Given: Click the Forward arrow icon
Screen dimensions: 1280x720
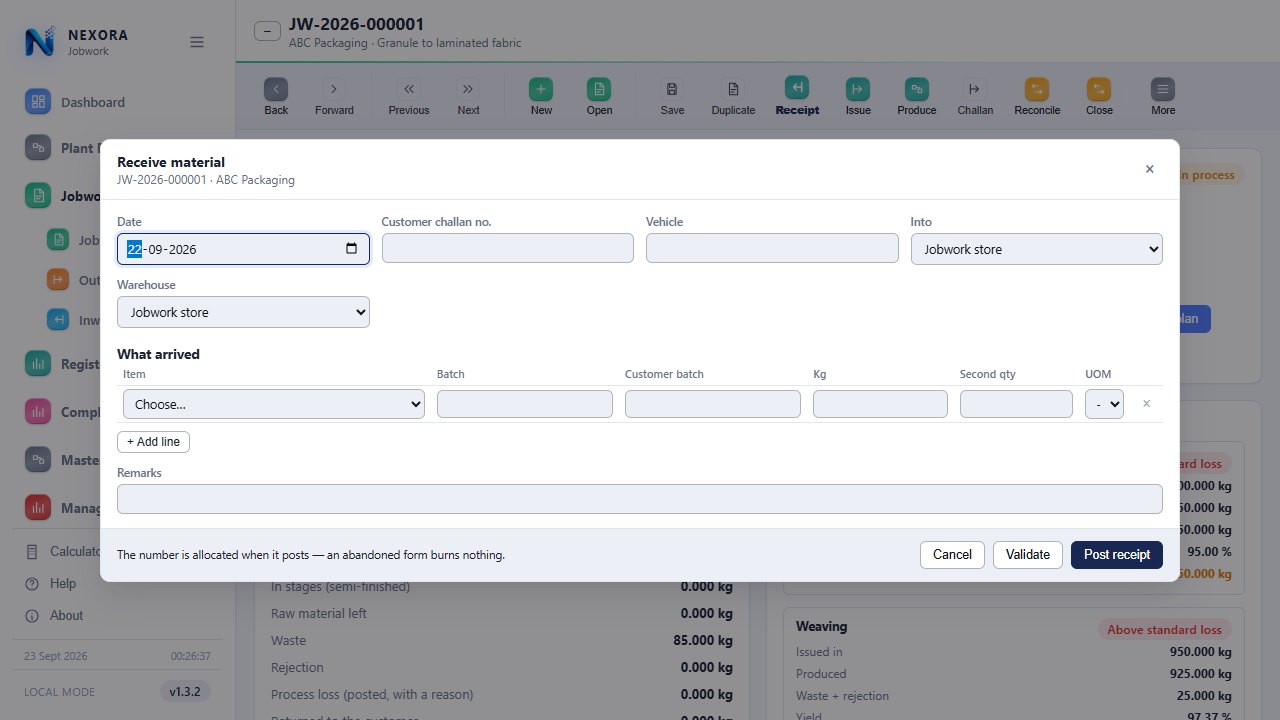Looking at the screenshot, I should 334,89.
